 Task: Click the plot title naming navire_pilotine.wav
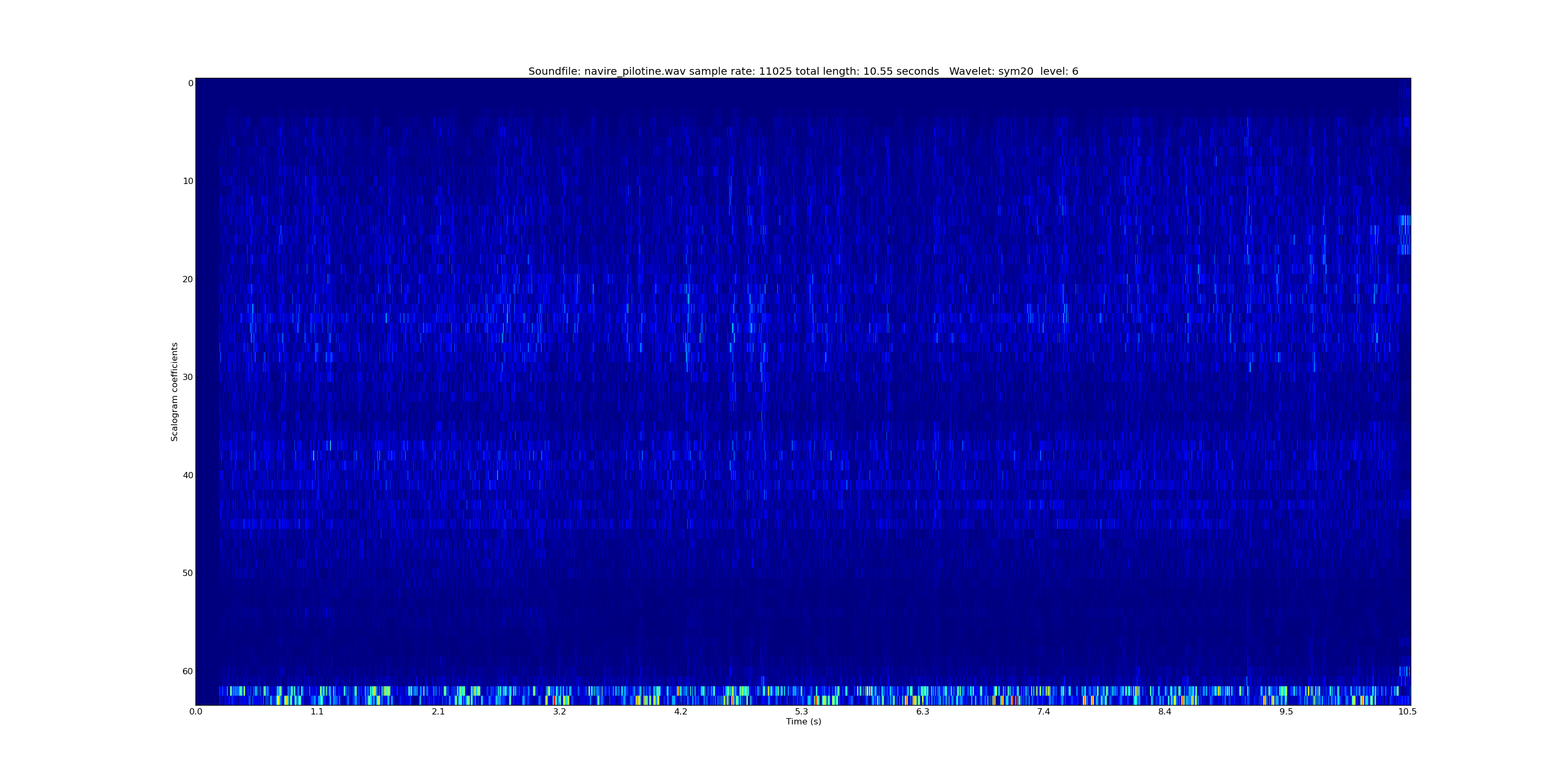pos(803,71)
